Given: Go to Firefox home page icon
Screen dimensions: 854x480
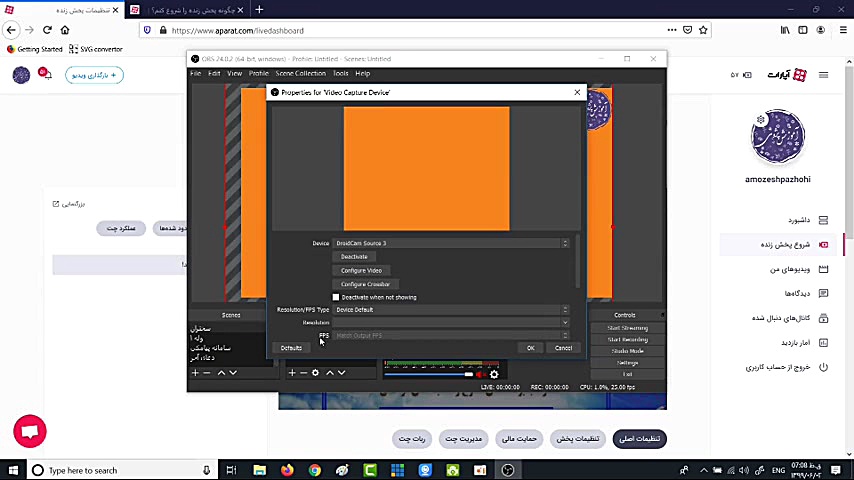Looking at the screenshot, I should click(65, 30).
